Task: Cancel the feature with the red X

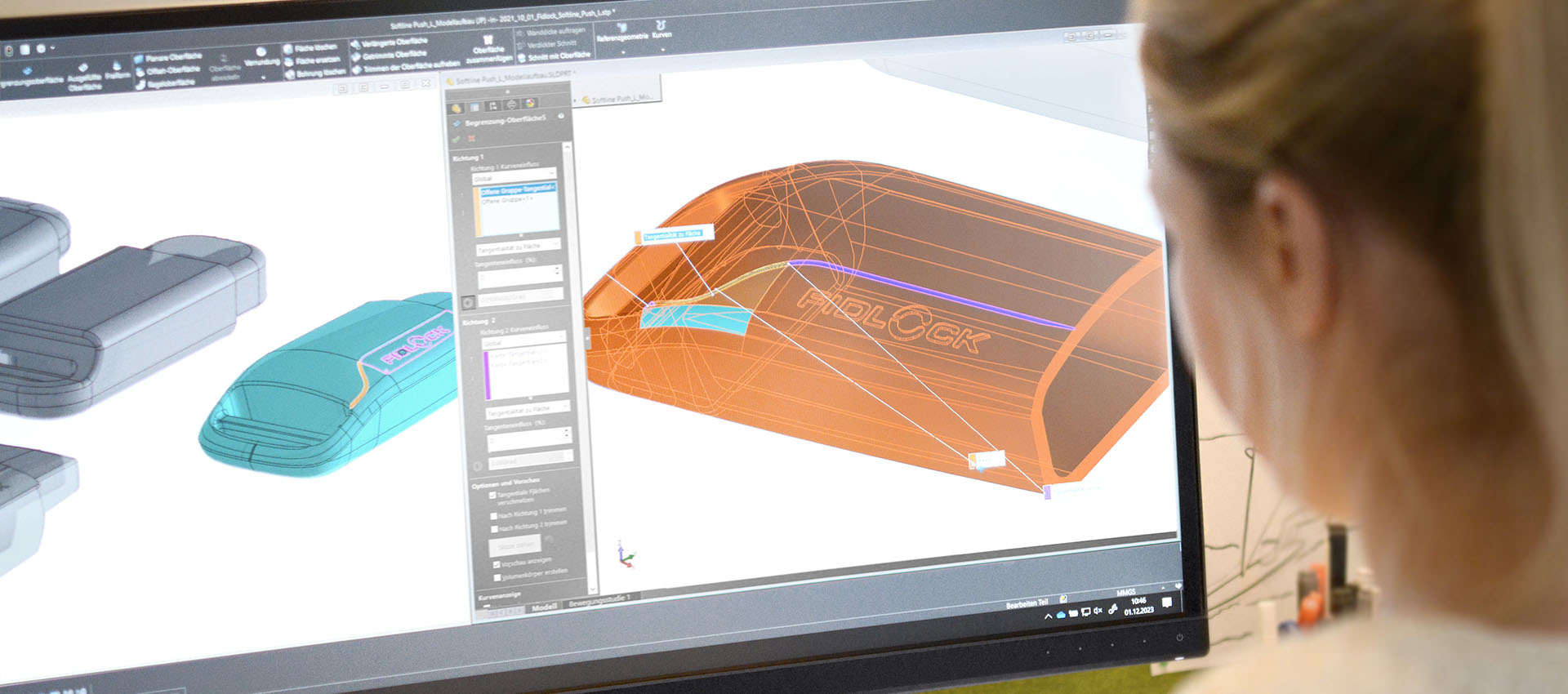Action: pos(472,139)
